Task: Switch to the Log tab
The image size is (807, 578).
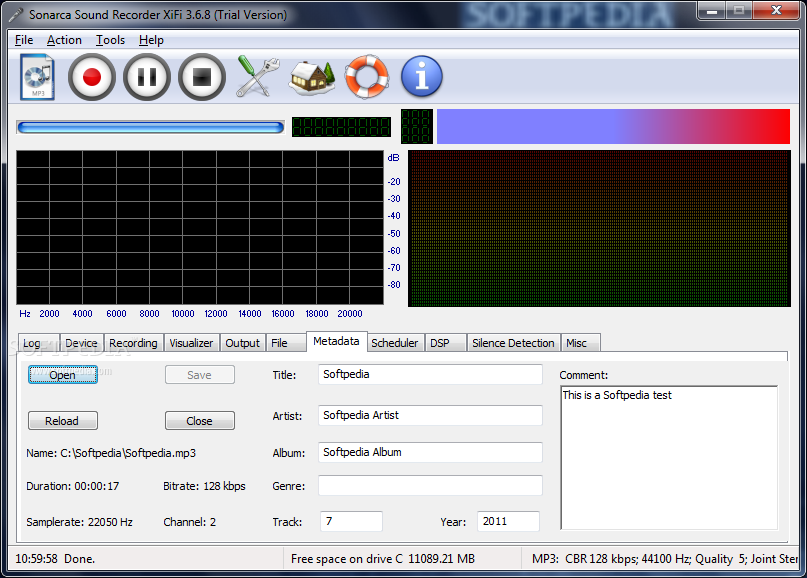Action: (39, 343)
